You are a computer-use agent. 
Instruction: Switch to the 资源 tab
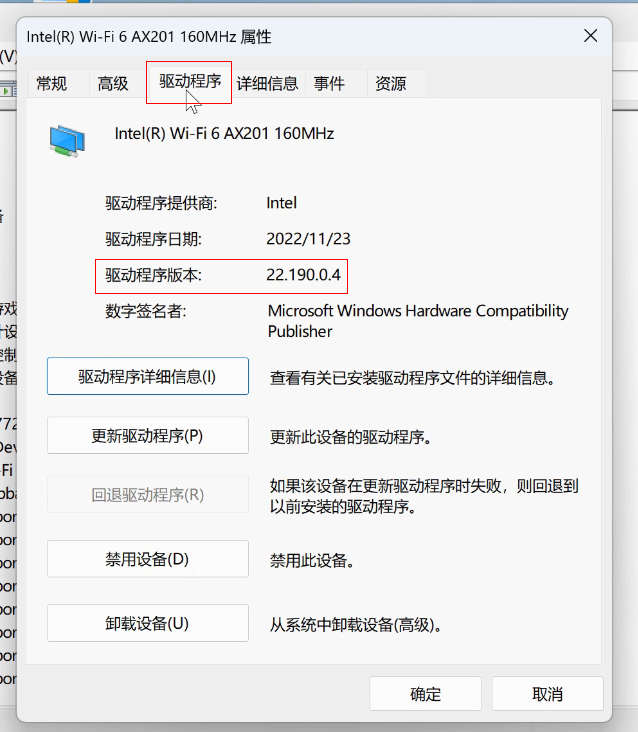pos(390,84)
